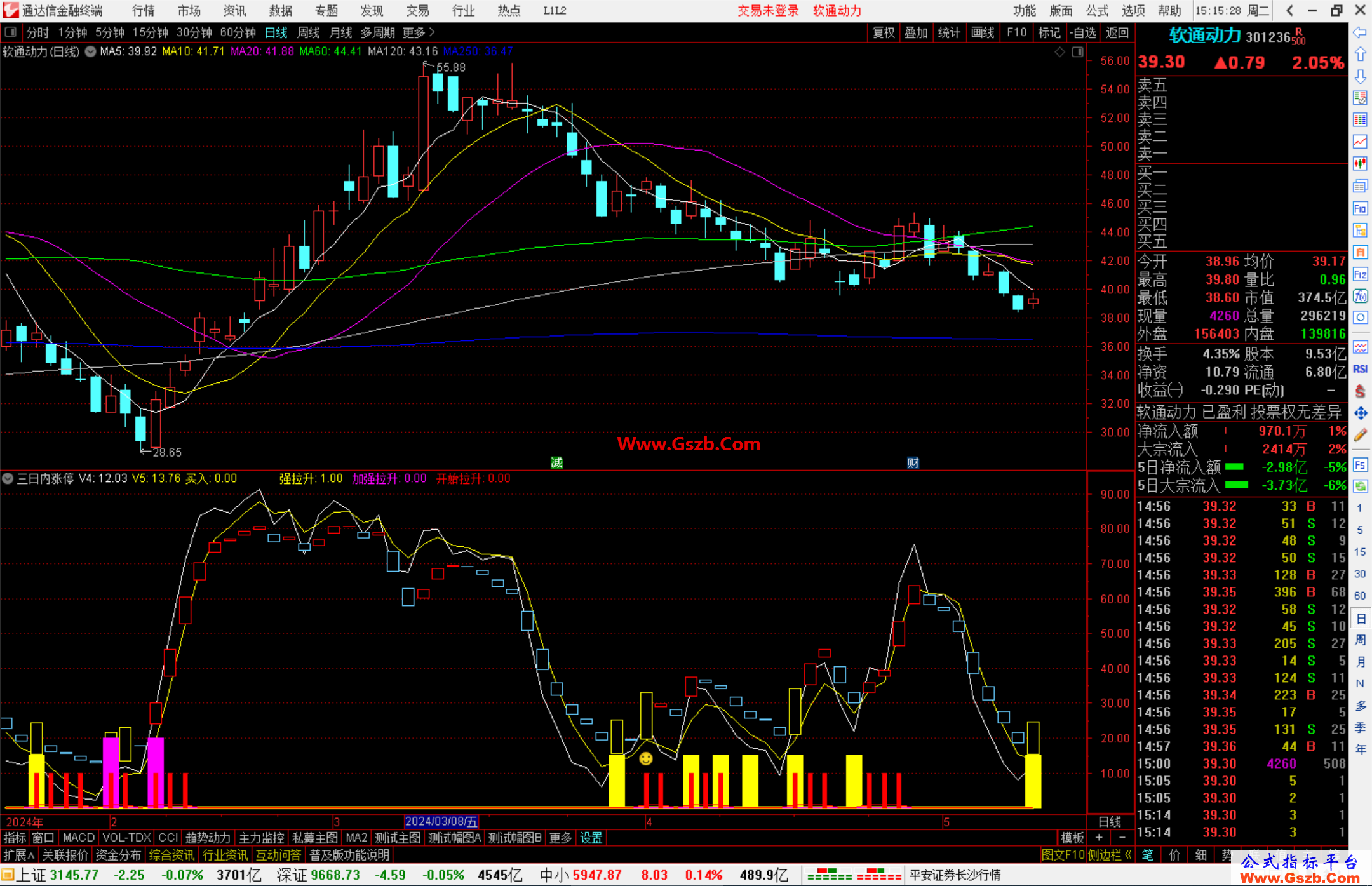1372x886 pixels.
Task: Click the wavy lines indicator sidebar icon
Action: click(1360, 347)
